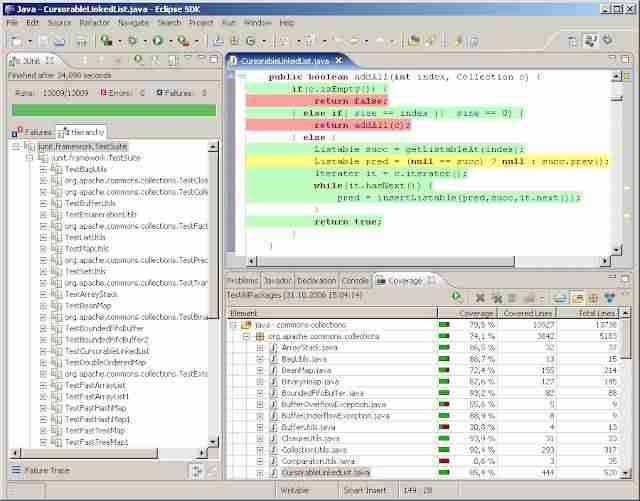Close the CursorableLinkedList.java editor tab
The height and width of the screenshot is (501, 640).
(339, 60)
